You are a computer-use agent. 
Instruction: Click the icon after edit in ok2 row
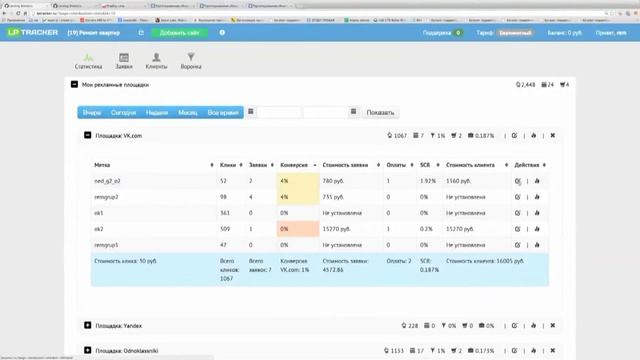tap(537, 229)
